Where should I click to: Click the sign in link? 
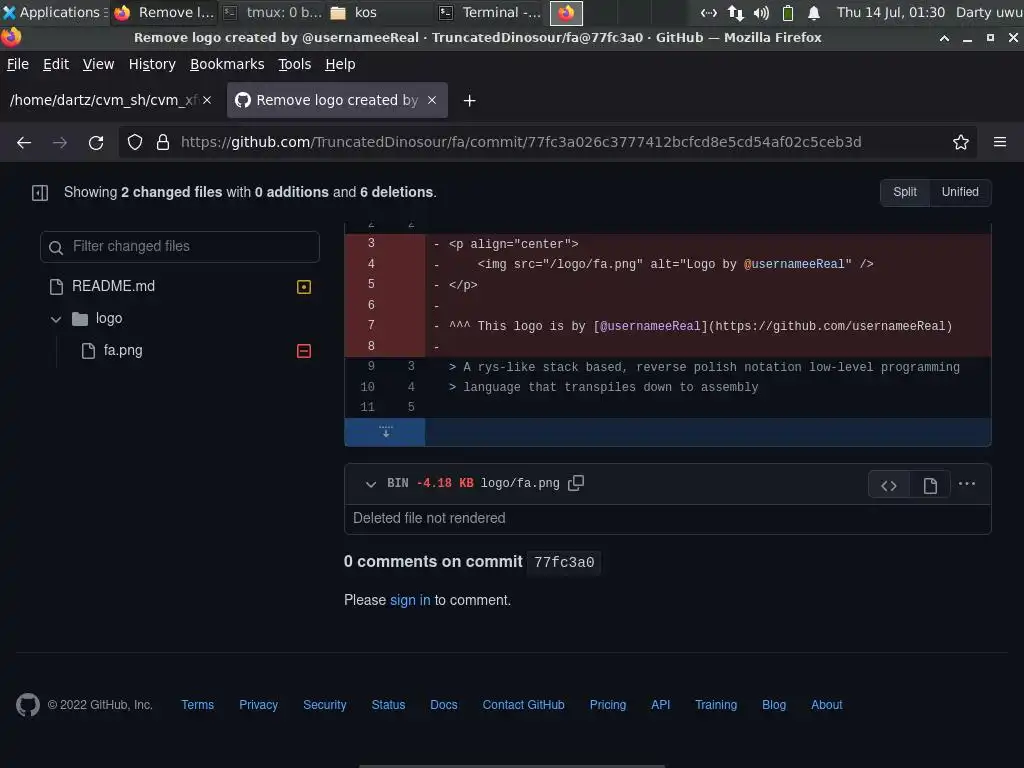[410, 600]
